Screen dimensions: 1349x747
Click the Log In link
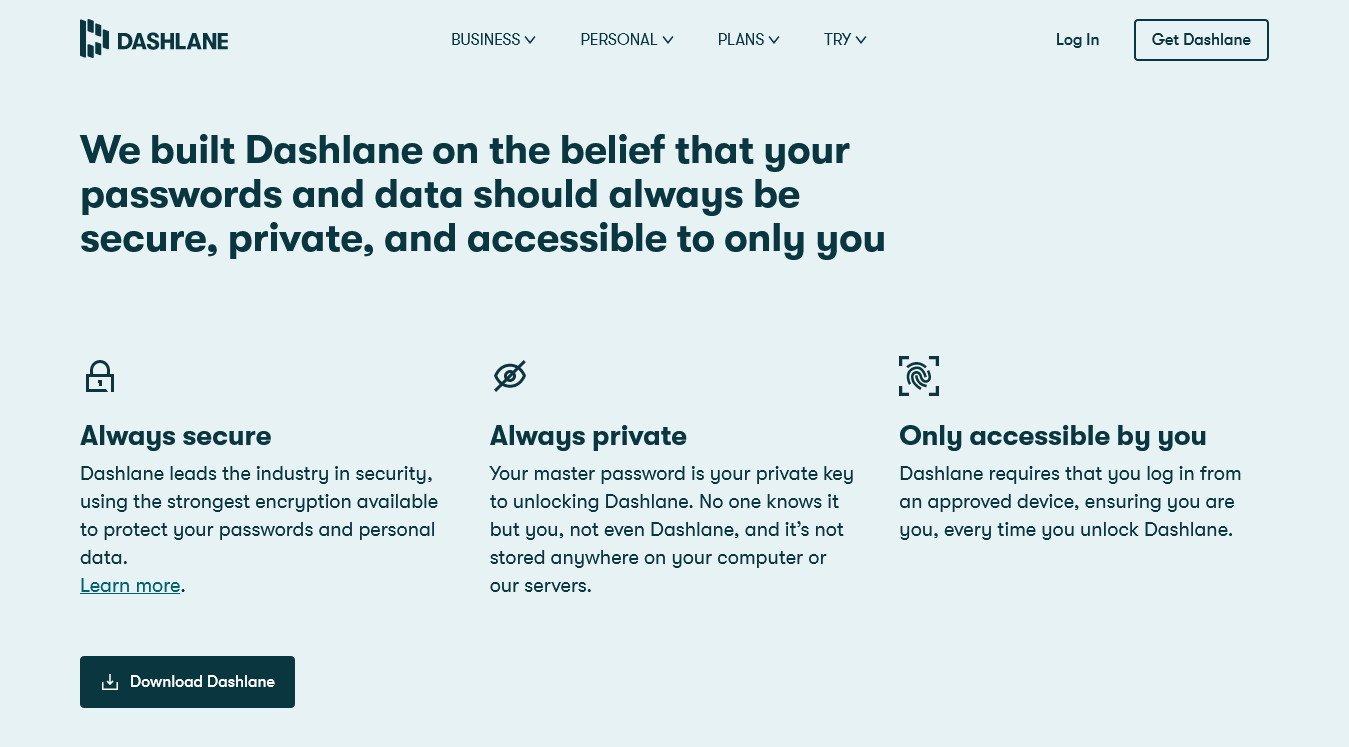coord(1077,40)
